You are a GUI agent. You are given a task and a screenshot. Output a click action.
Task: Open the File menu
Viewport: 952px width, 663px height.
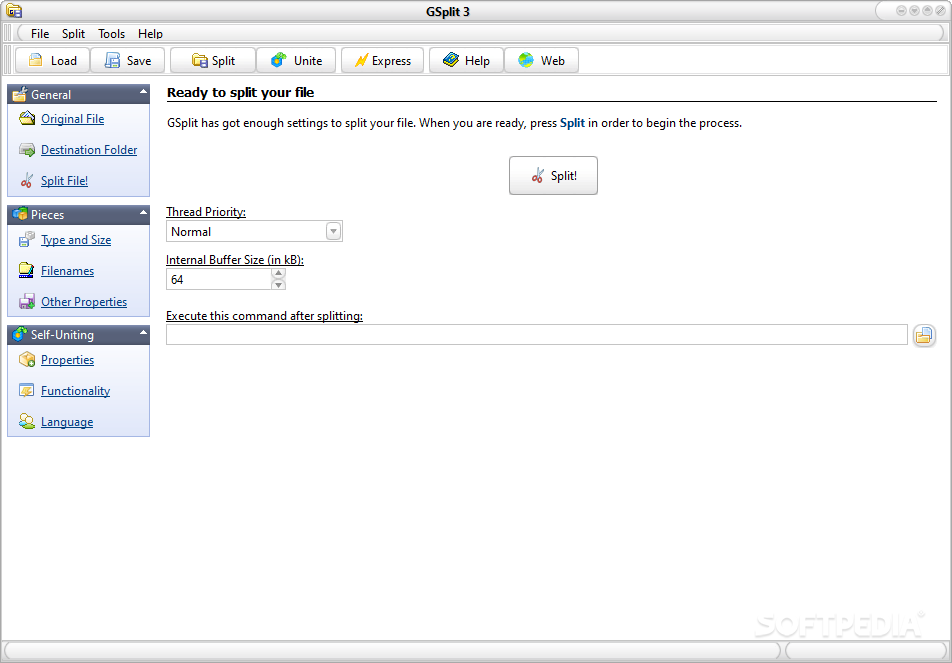(x=40, y=34)
